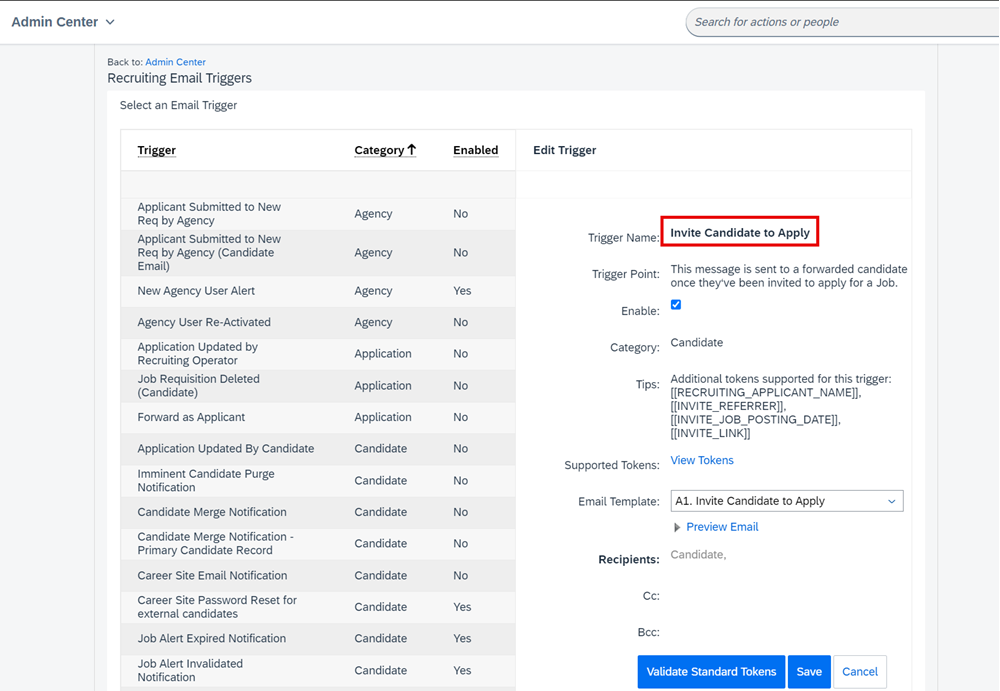The image size is (1000, 691).
Task: Click the Recruiting Email Triggers page title
Action: (179, 78)
